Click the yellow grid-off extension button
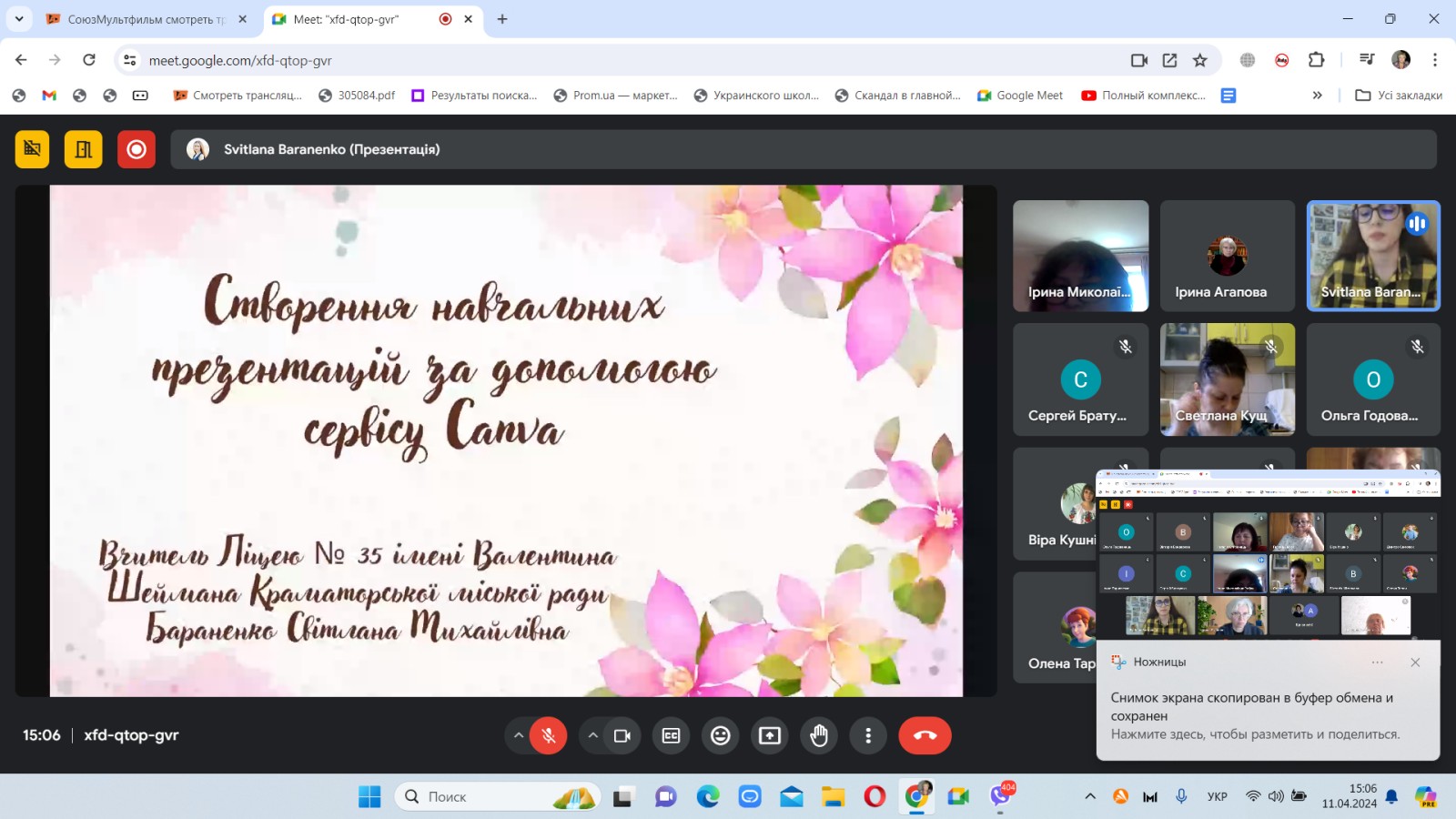The image size is (1456, 819). tap(33, 149)
